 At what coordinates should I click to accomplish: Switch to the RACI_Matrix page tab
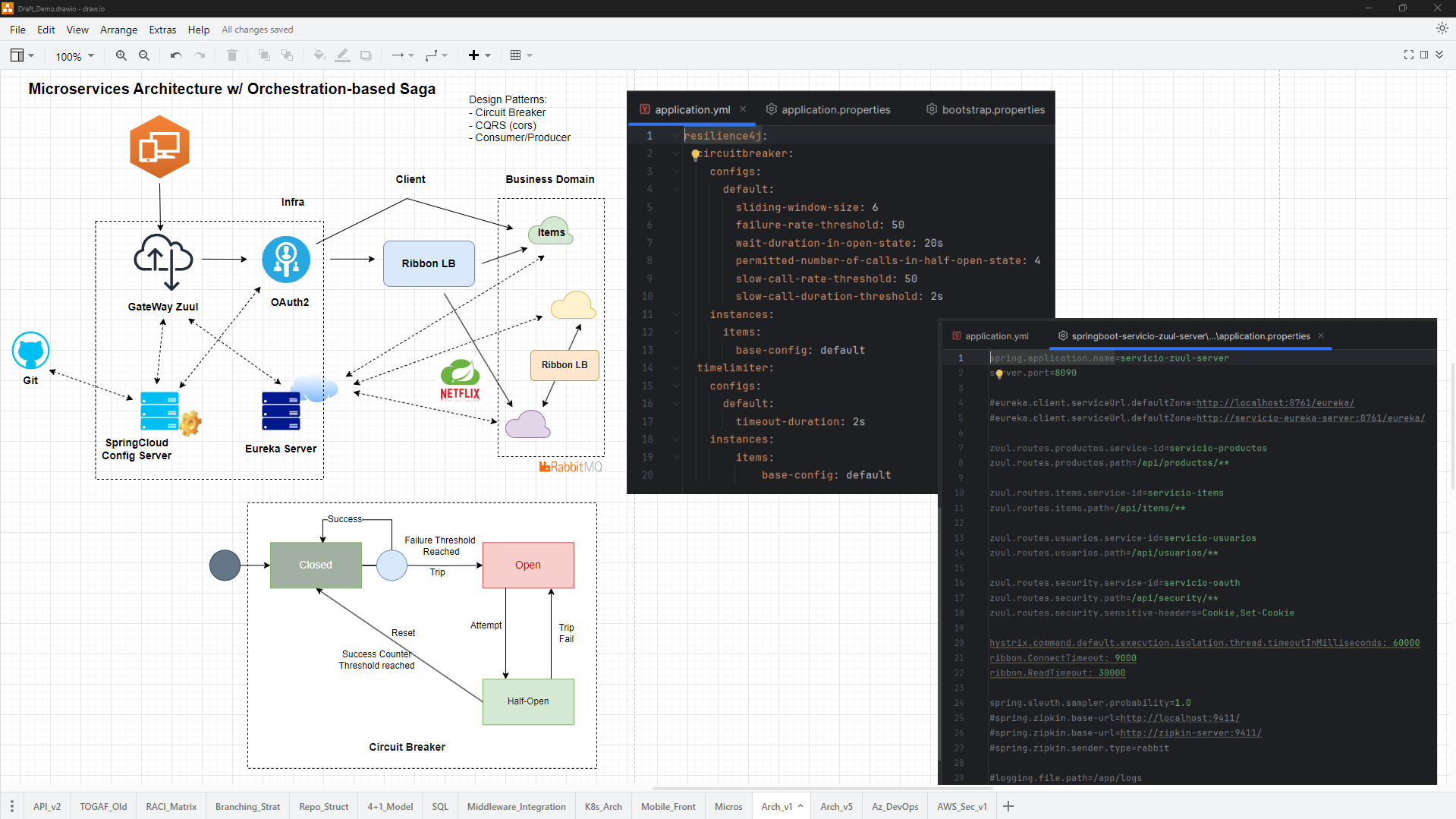tap(171, 806)
